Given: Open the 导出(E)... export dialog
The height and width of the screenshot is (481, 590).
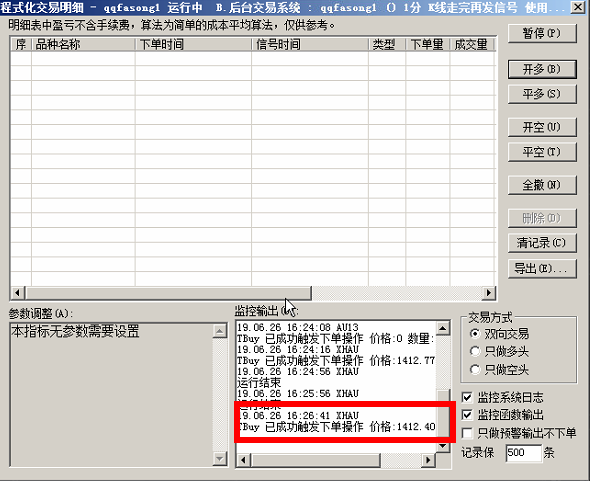Looking at the screenshot, I should (x=542, y=269).
